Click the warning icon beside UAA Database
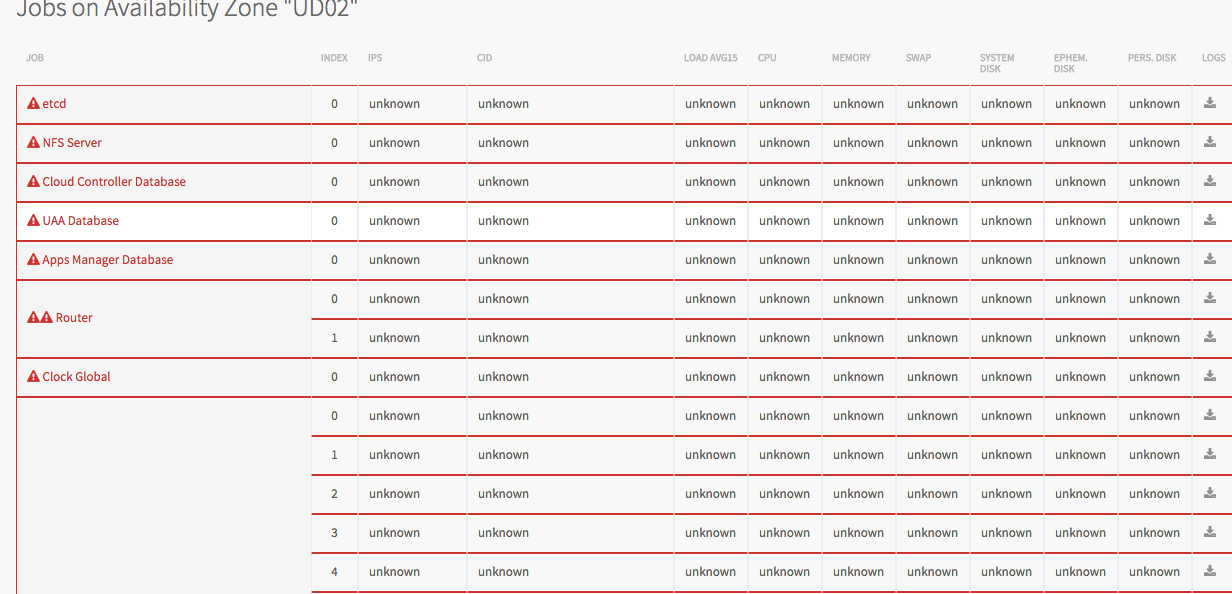The image size is (1232, 594). (x=33, y=220)
